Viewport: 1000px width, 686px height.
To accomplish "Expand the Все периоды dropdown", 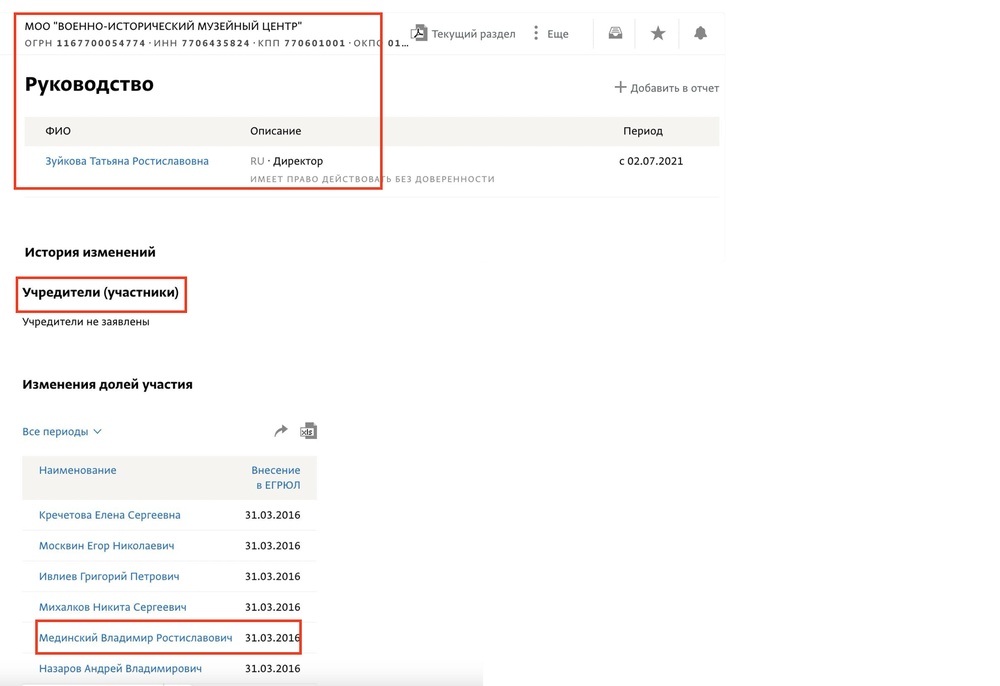I will point(62,432).
